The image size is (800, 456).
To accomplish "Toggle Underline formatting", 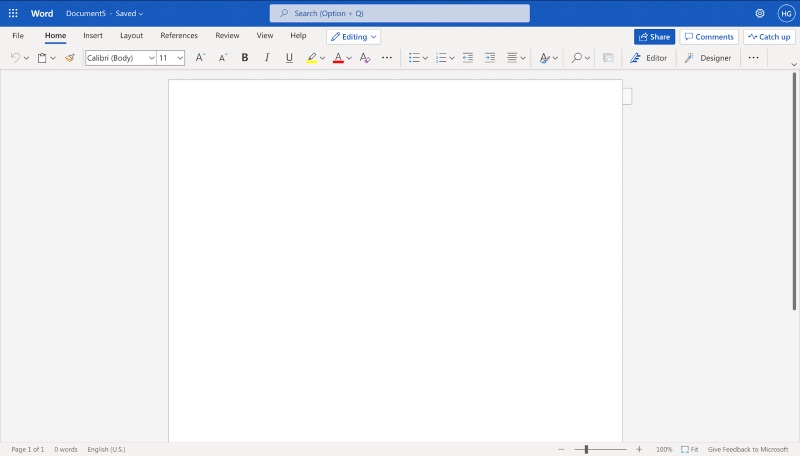I will point(289,58).
